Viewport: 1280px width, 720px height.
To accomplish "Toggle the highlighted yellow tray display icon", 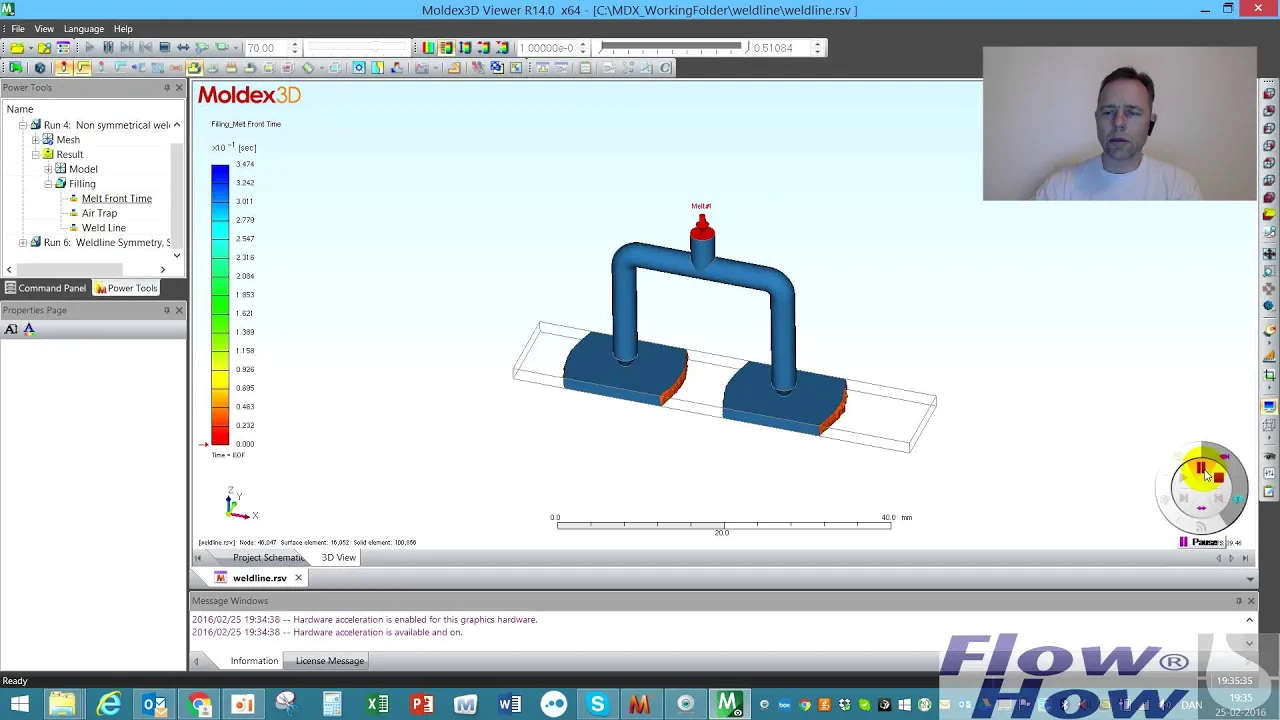I will [x=194, y=67].
